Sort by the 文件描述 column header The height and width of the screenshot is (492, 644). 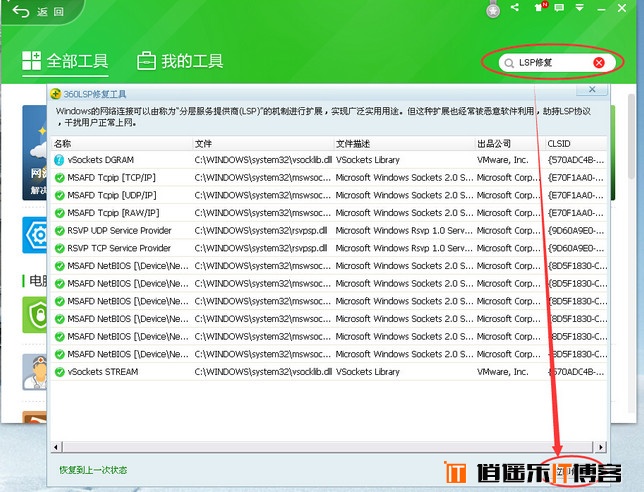coord(404,144)
